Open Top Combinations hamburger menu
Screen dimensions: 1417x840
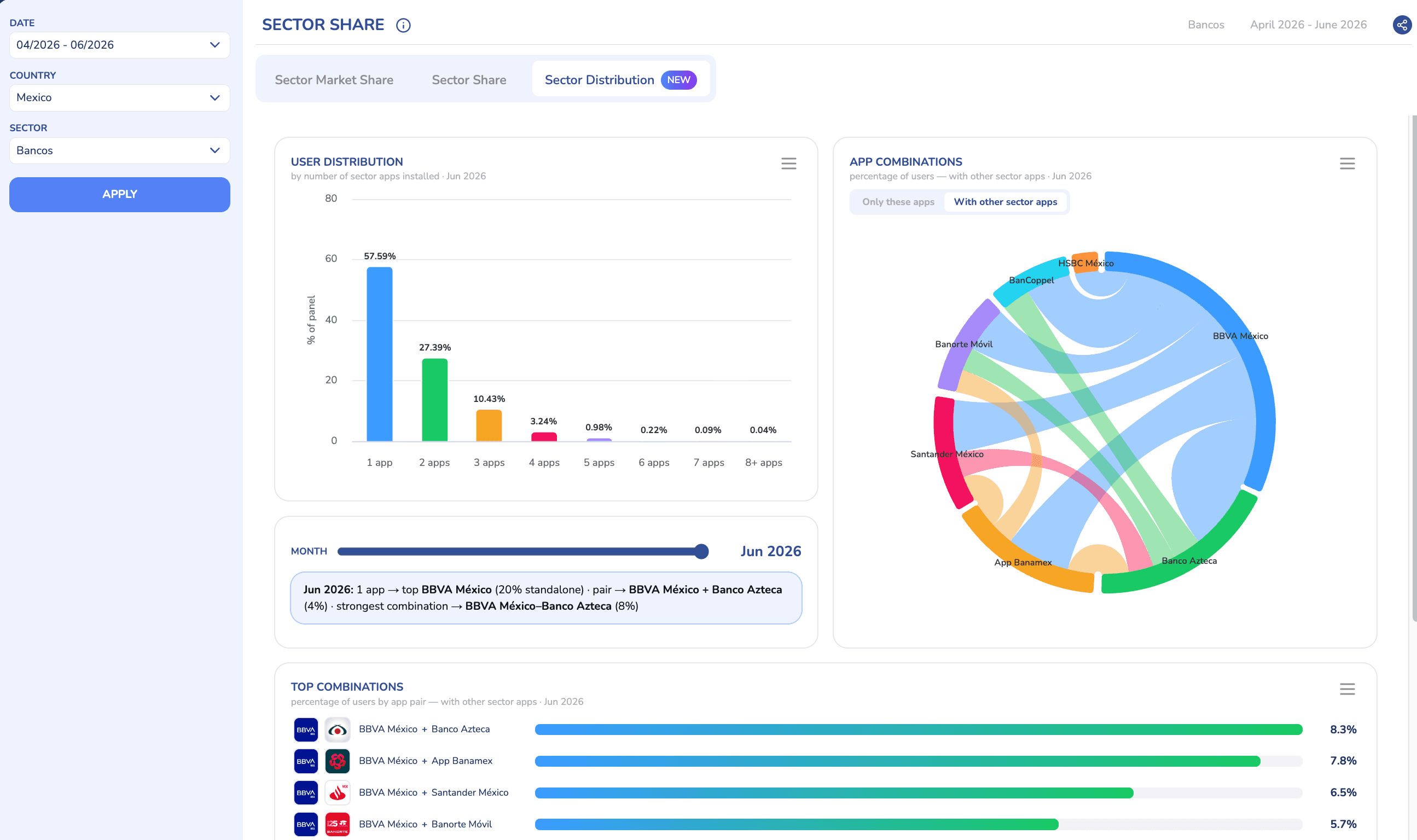point(1347,689)
